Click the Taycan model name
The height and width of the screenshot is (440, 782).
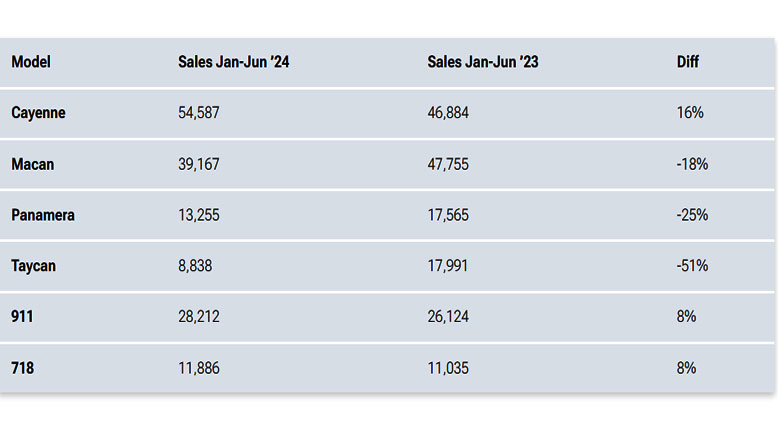tap(35, 266)
